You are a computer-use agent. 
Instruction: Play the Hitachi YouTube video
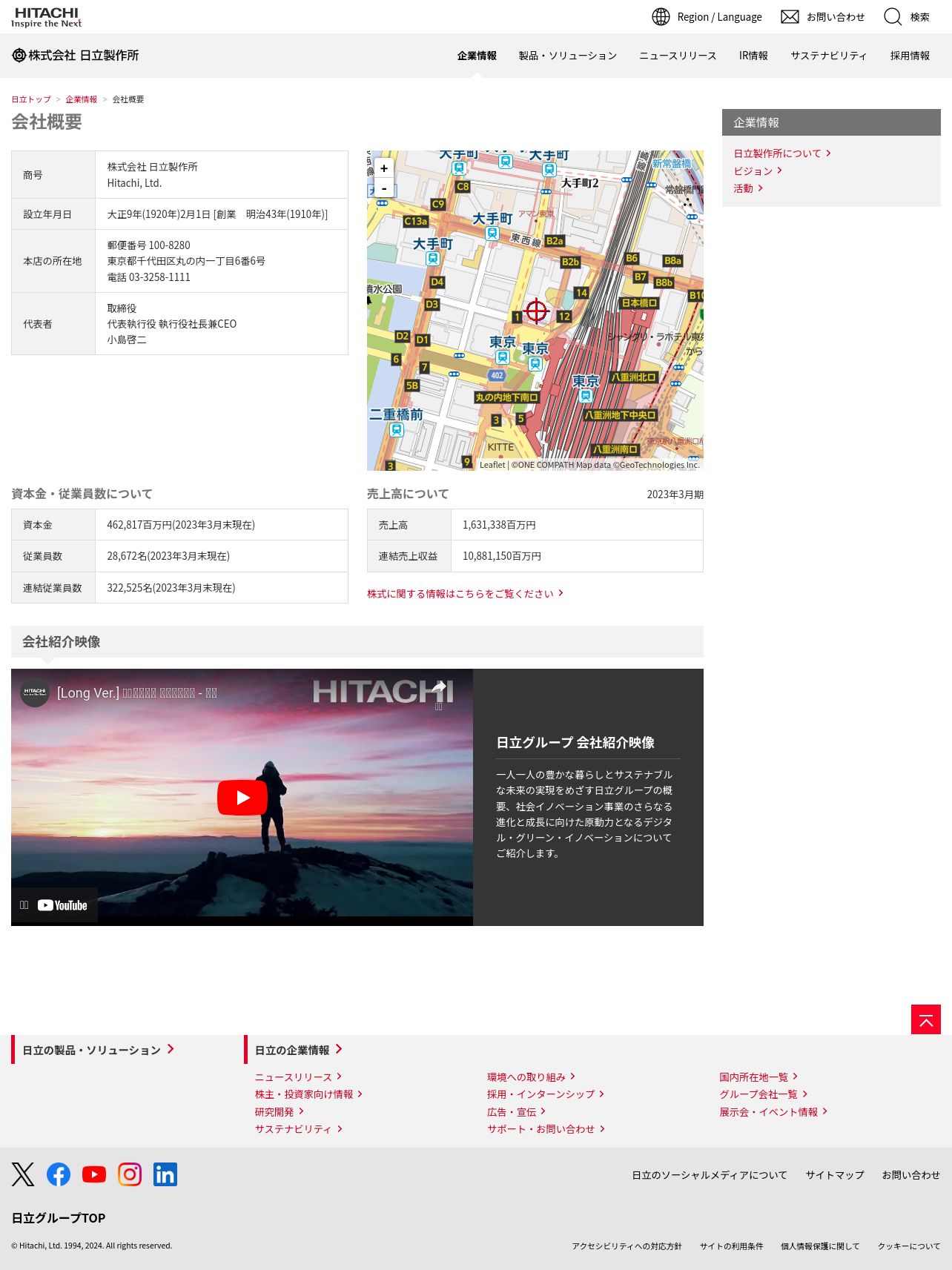242,798
